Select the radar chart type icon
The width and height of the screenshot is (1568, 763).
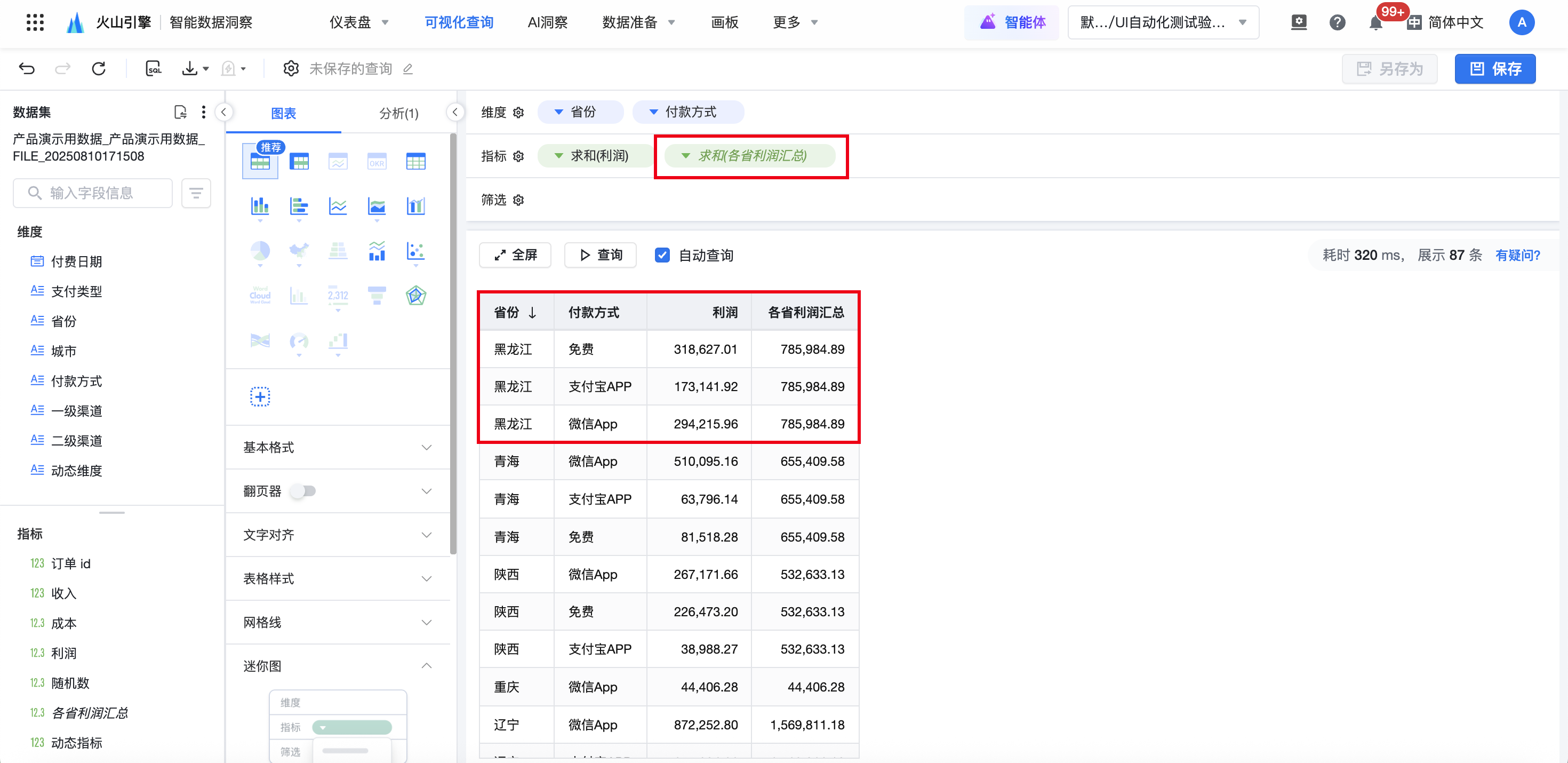click(416, 296)
